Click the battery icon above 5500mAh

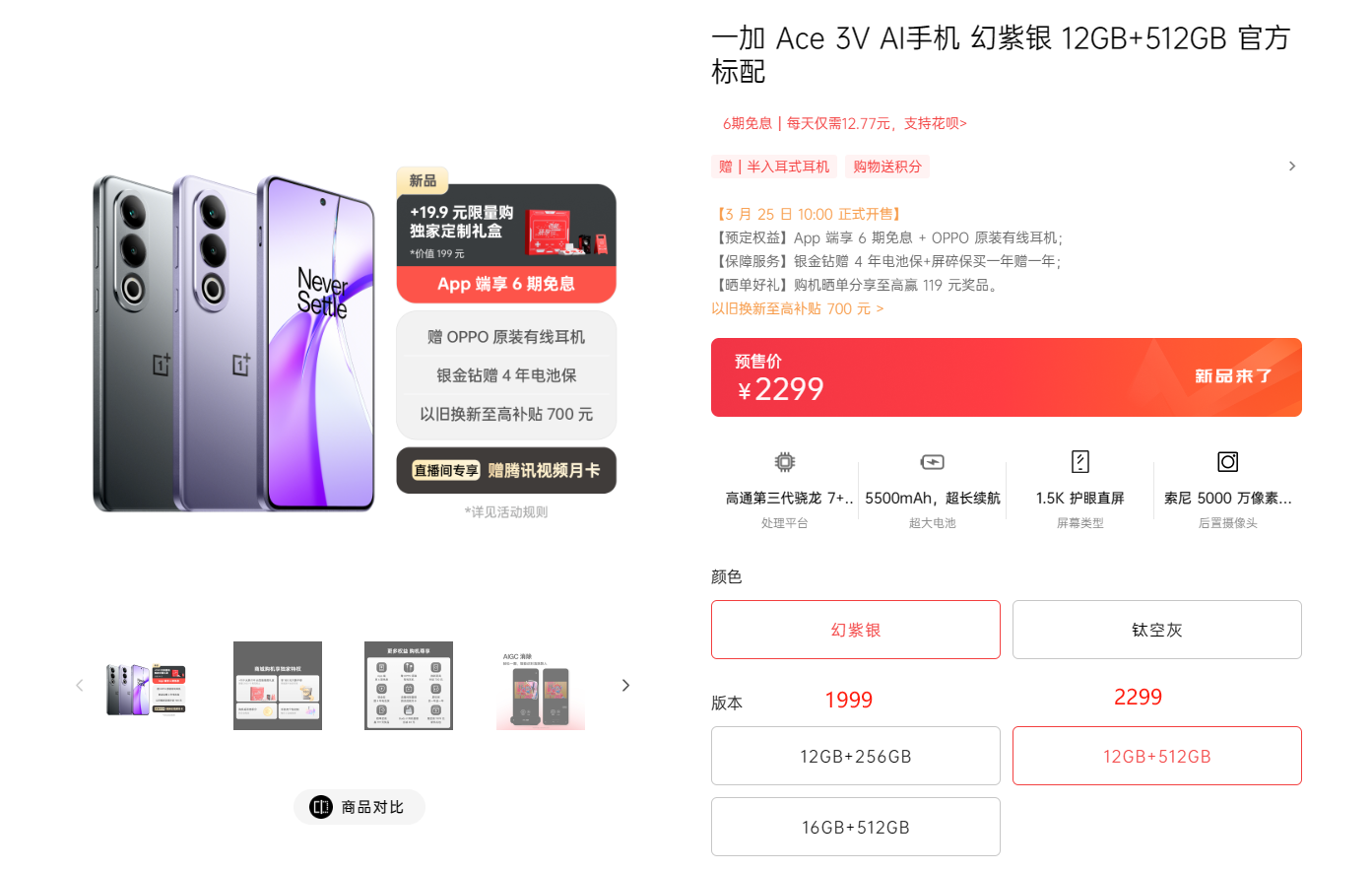[932, 461]
